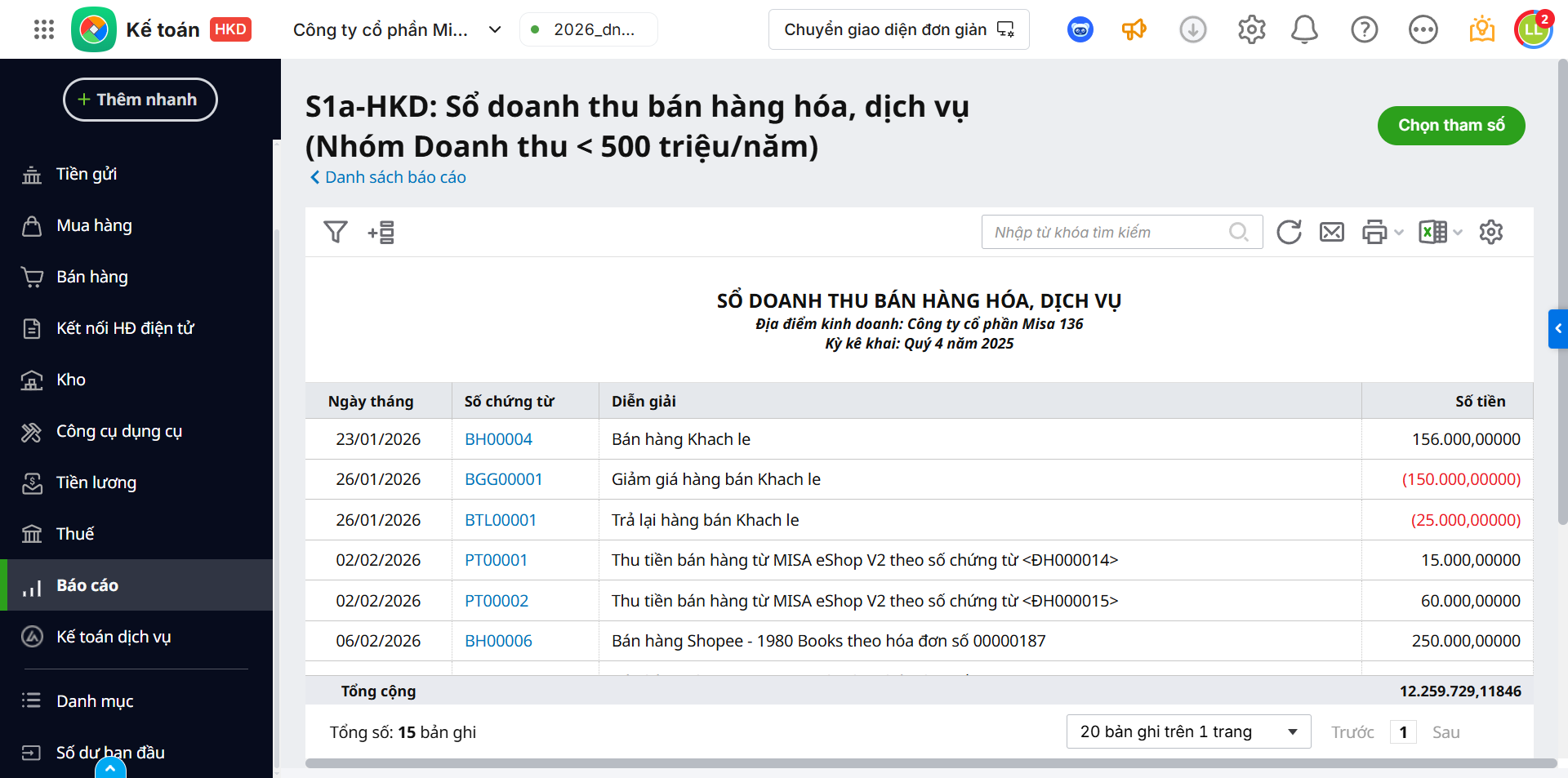Export report using Excel icon

click(x=1432, y=233)
